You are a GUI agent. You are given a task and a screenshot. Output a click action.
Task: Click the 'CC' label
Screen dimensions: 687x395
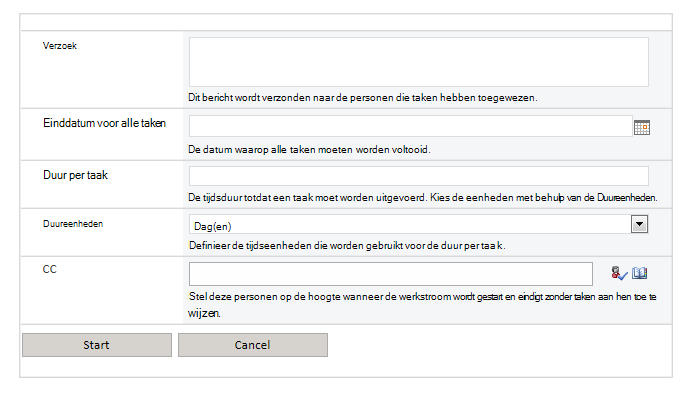[50, 269]
